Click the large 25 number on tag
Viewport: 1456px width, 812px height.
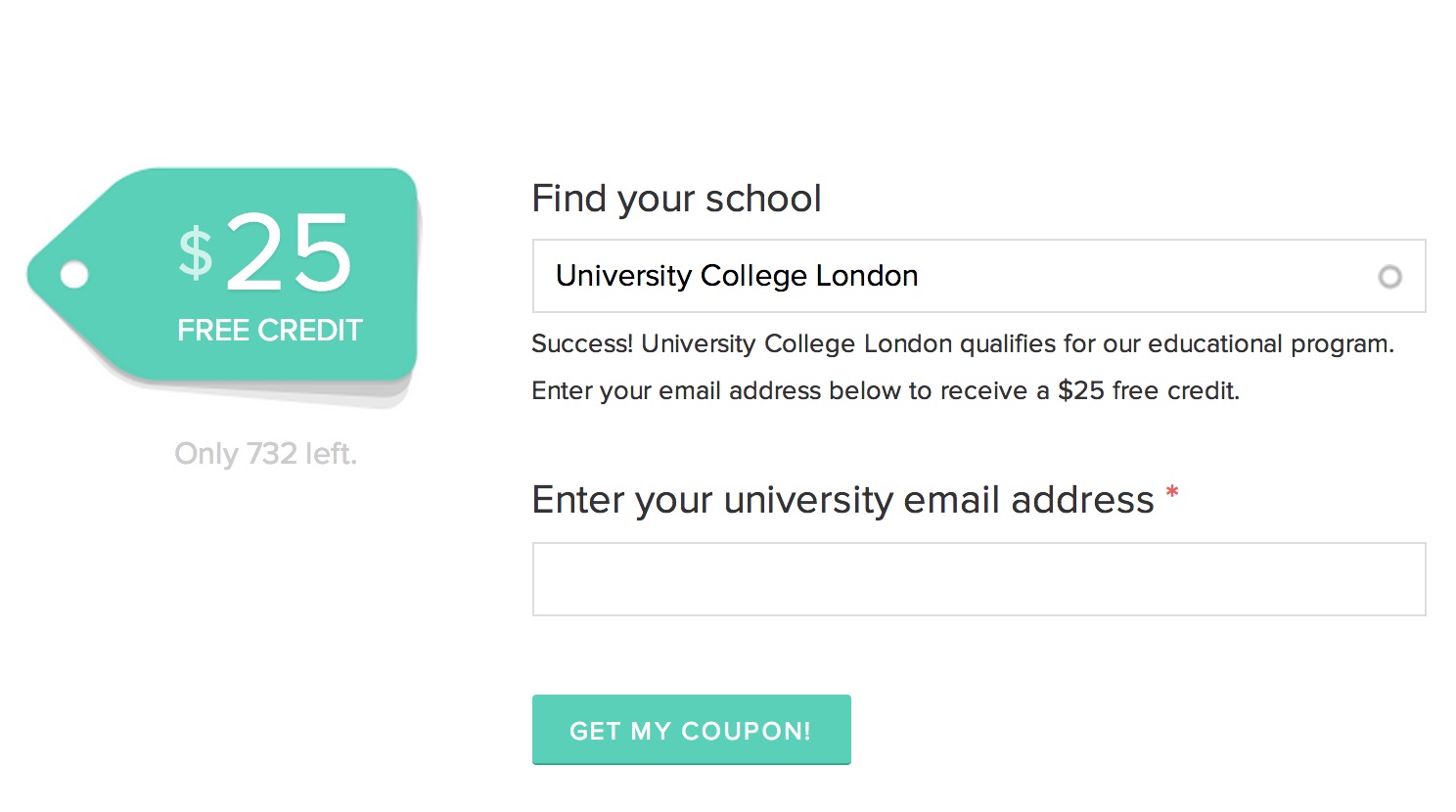[290, 253]
